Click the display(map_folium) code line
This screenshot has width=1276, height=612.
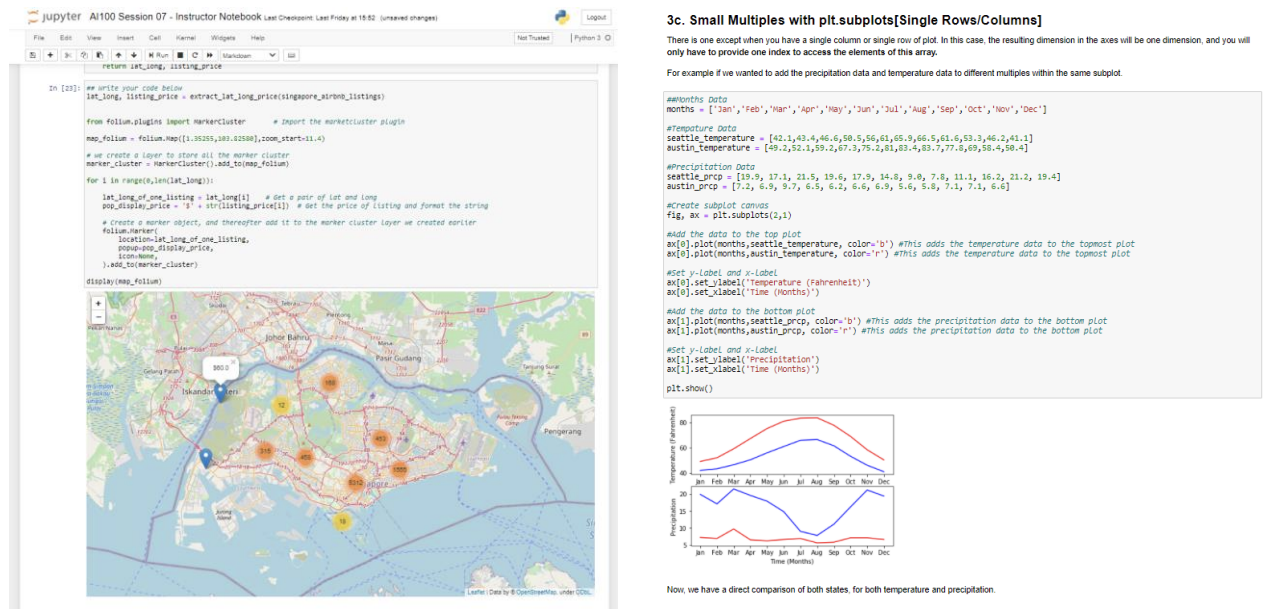click(124, 282)
